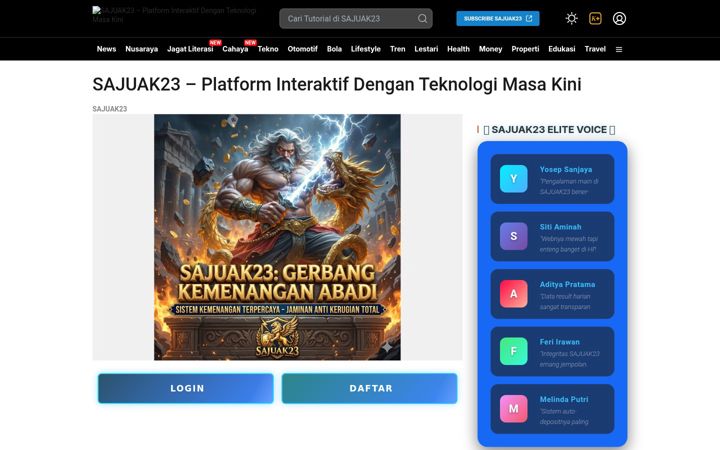This screenshot has height=450, width=720.
Task: Select the Otomotif menu item
Action: click(302, 49)
